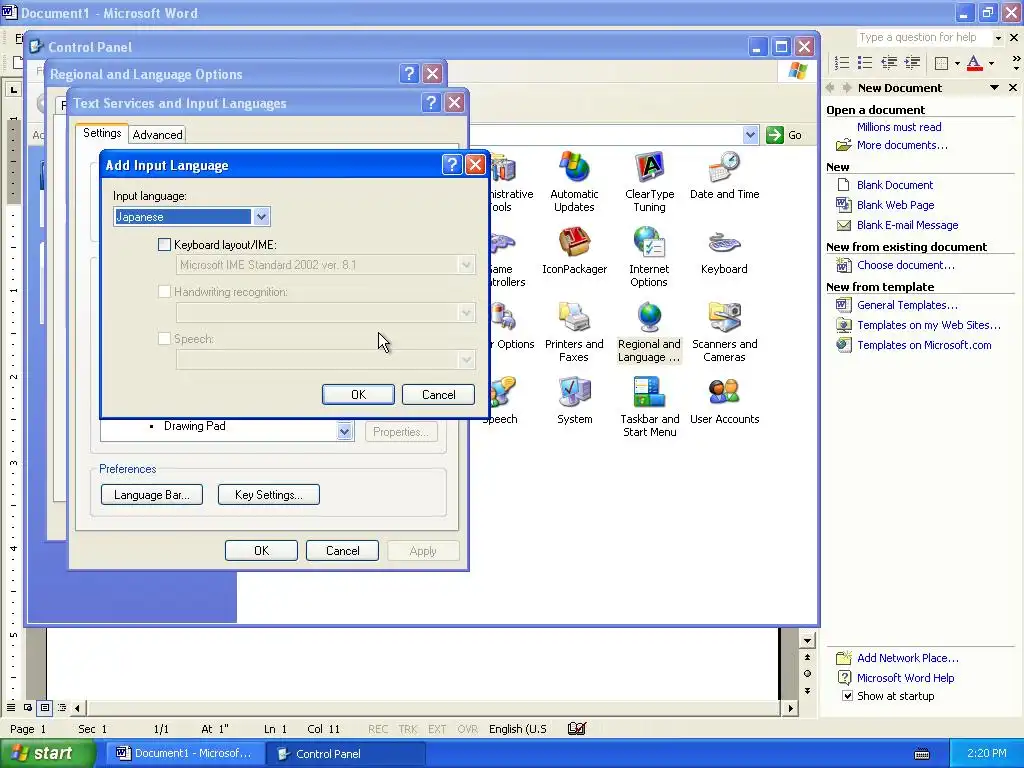Image resolution: width=1024 pixels, height=768 pixels.
Task: Click Add Network Place link
Action: [x=907, y=658]
